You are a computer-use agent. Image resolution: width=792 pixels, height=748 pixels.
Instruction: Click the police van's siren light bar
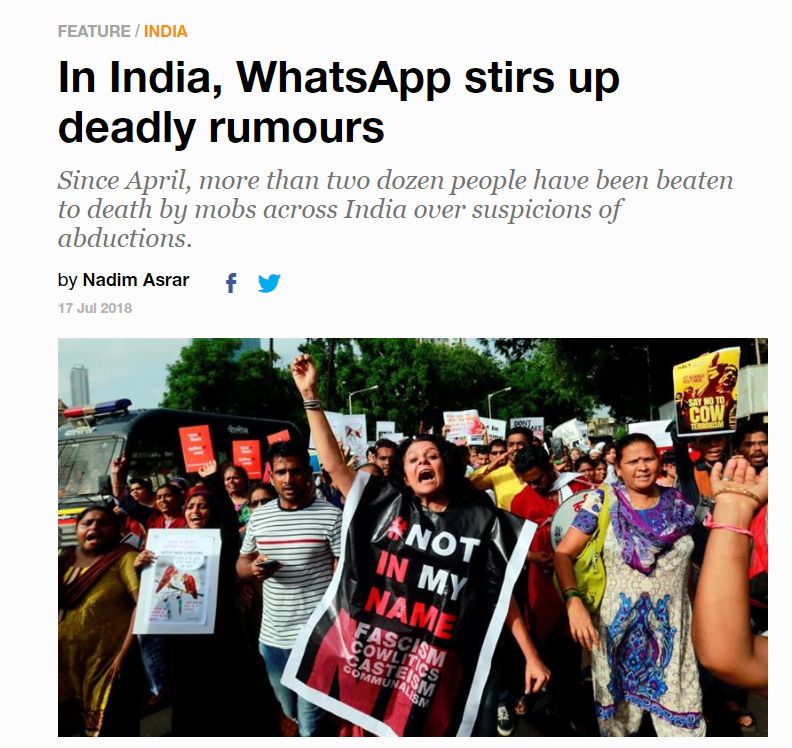97,408
